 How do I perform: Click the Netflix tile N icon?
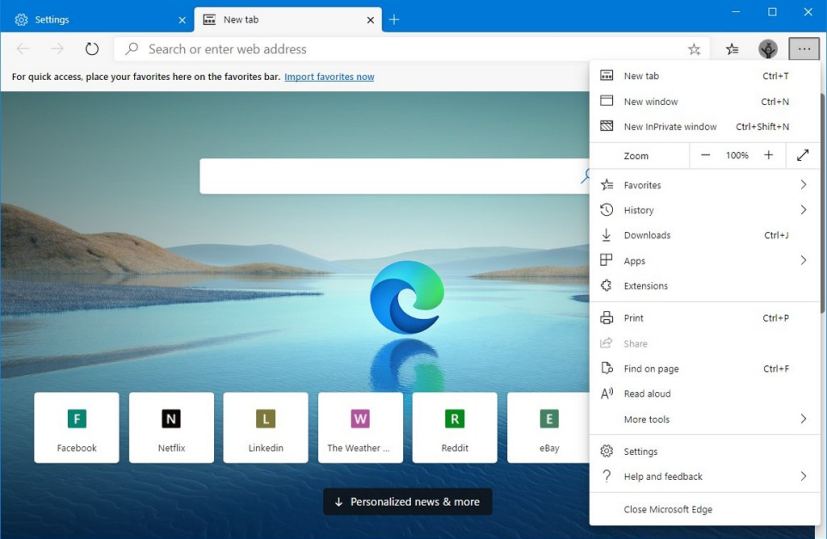click(x=171, y=419)
